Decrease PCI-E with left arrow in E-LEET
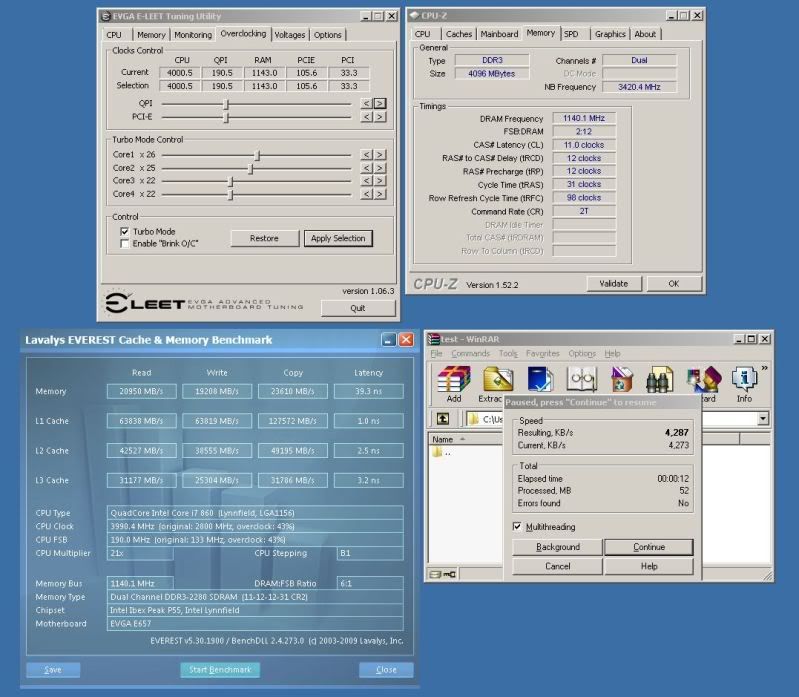Viewport: 799px width, 697px height. [366, 117]
